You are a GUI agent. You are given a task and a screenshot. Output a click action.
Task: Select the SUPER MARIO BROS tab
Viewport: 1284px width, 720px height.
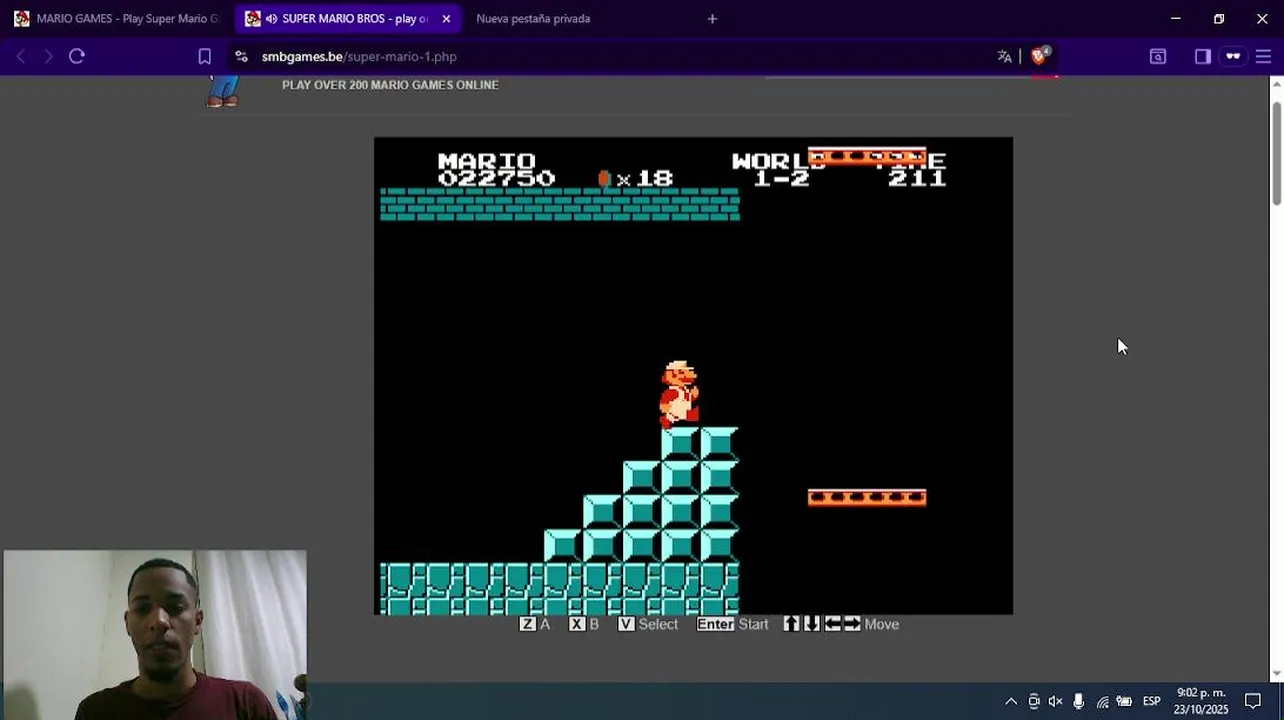348,18
